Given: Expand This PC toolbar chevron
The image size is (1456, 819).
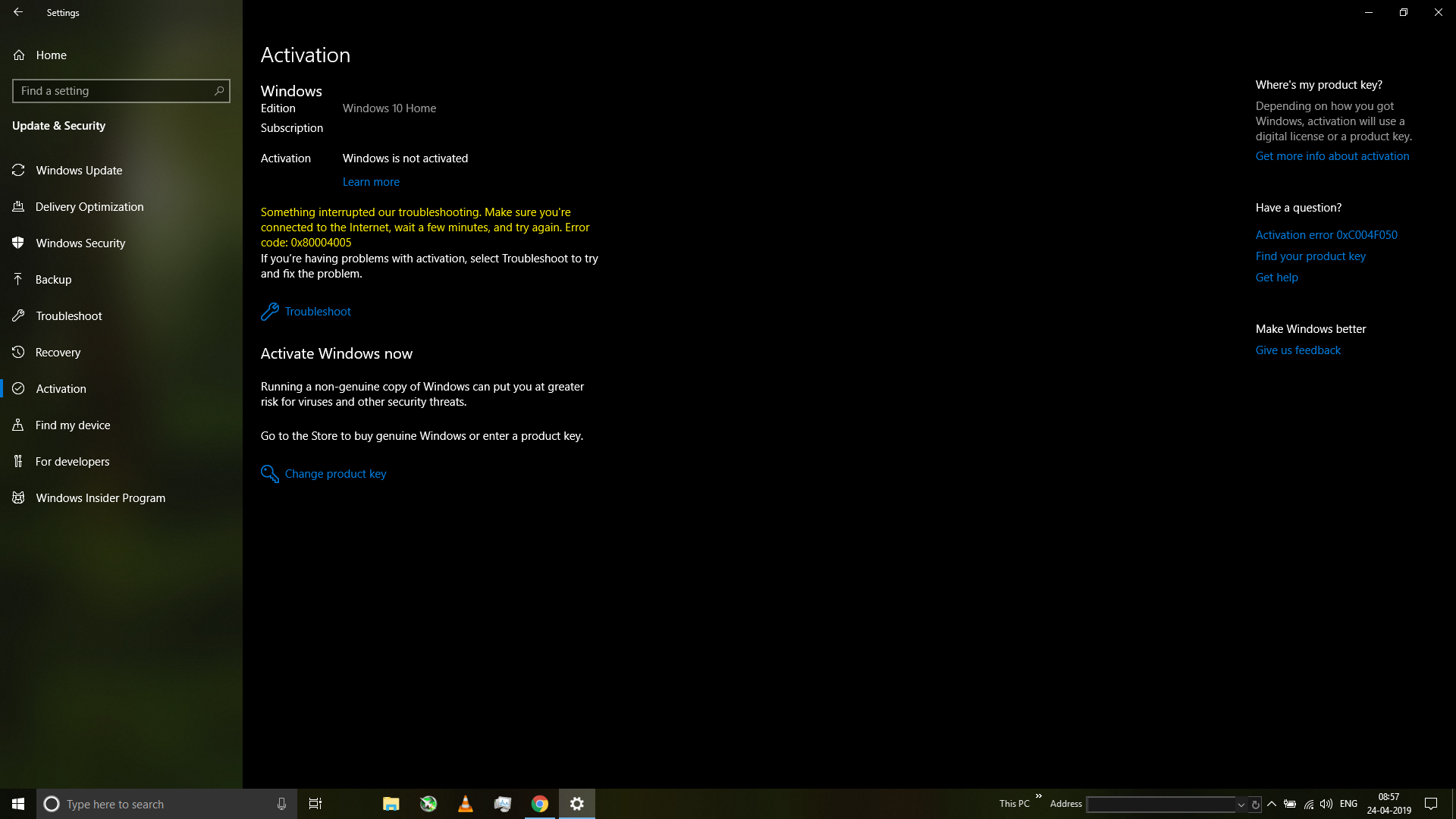Looking at the screenshot, I should coord(1039,796).
